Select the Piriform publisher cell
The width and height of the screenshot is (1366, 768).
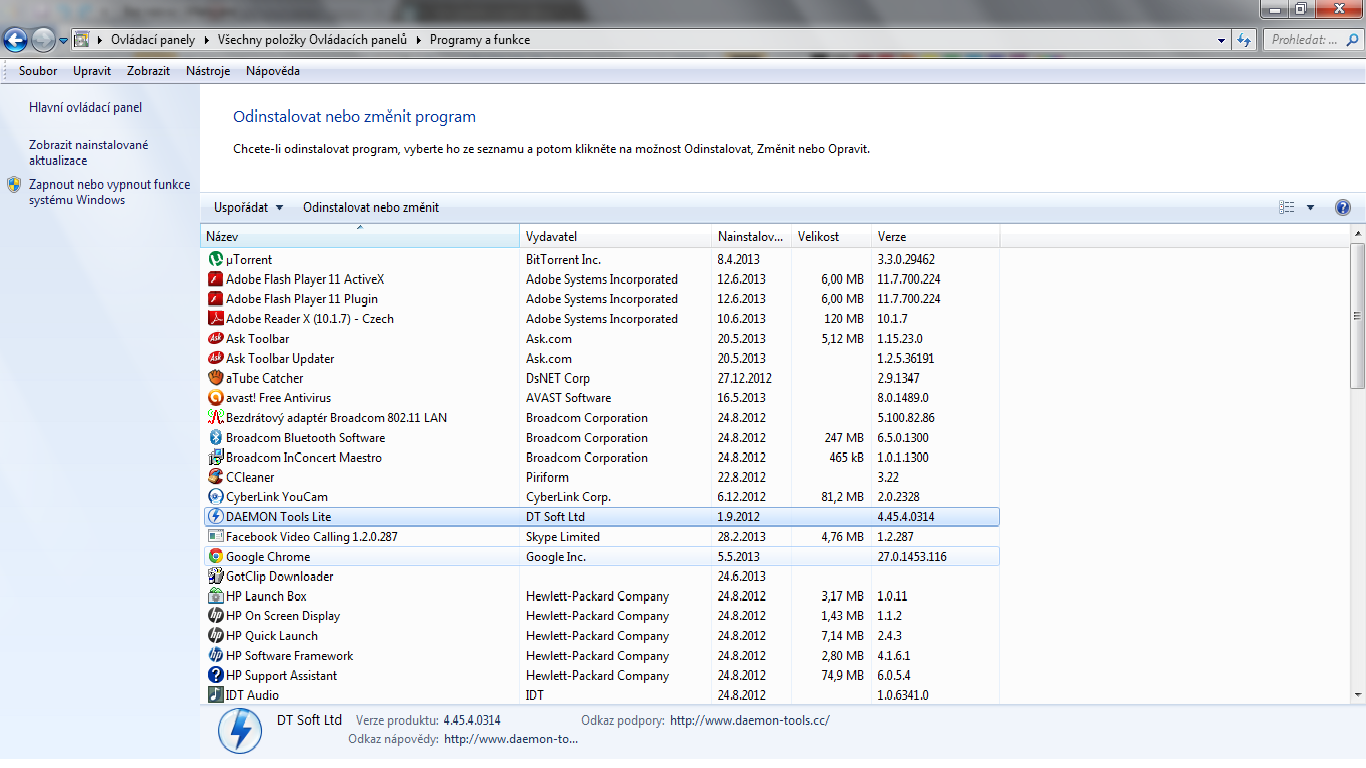point(547,477)
